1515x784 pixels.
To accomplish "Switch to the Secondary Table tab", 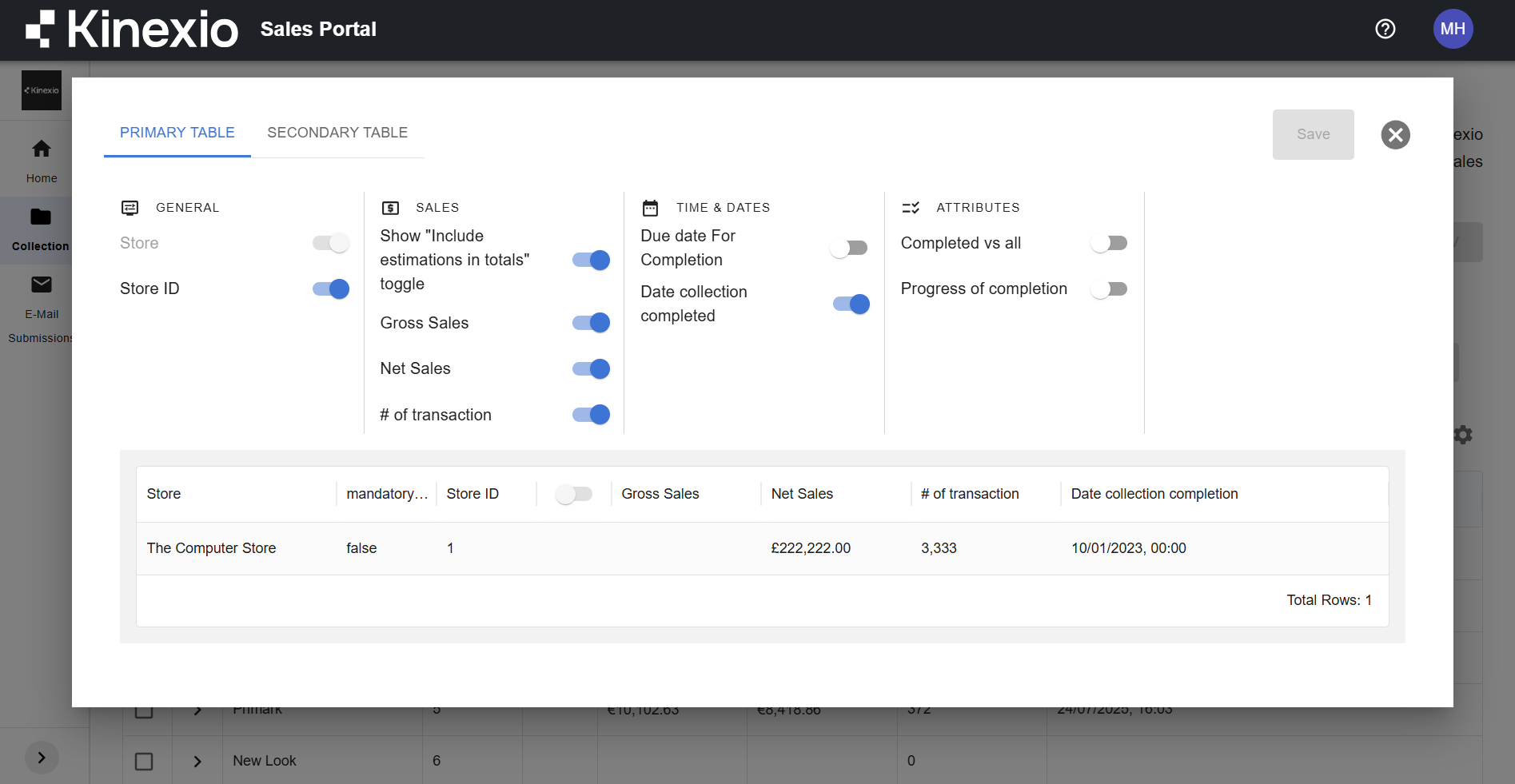I will 337,133.
